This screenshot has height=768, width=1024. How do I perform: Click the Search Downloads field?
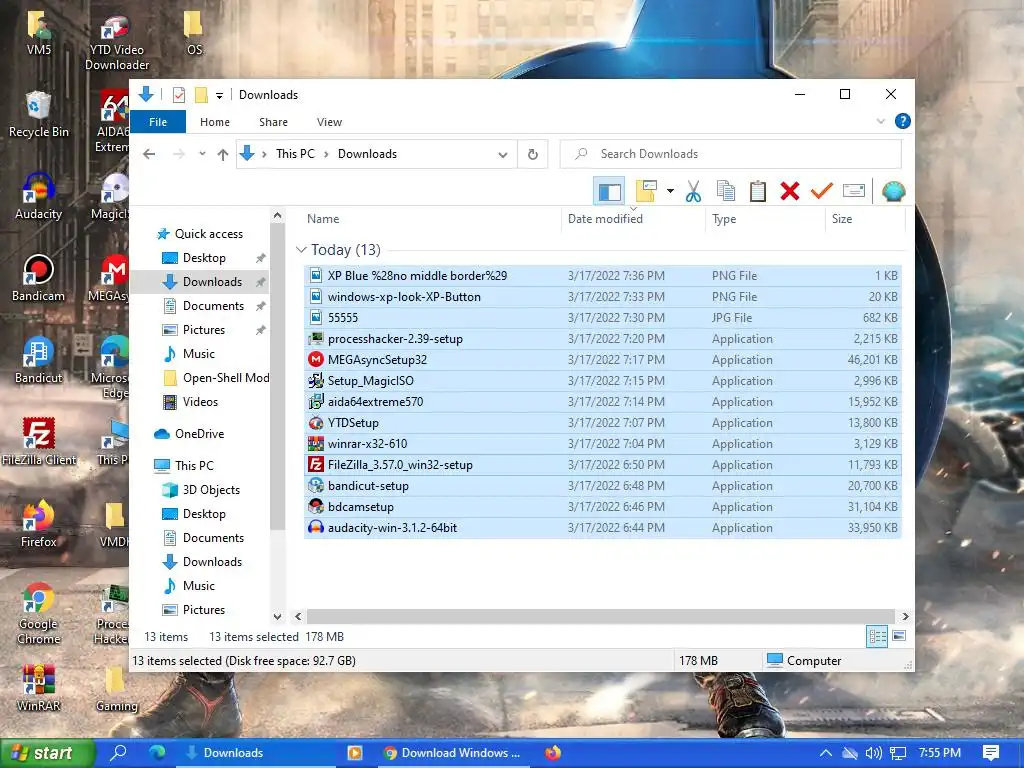pyautogui.click(x=731, y=154)
